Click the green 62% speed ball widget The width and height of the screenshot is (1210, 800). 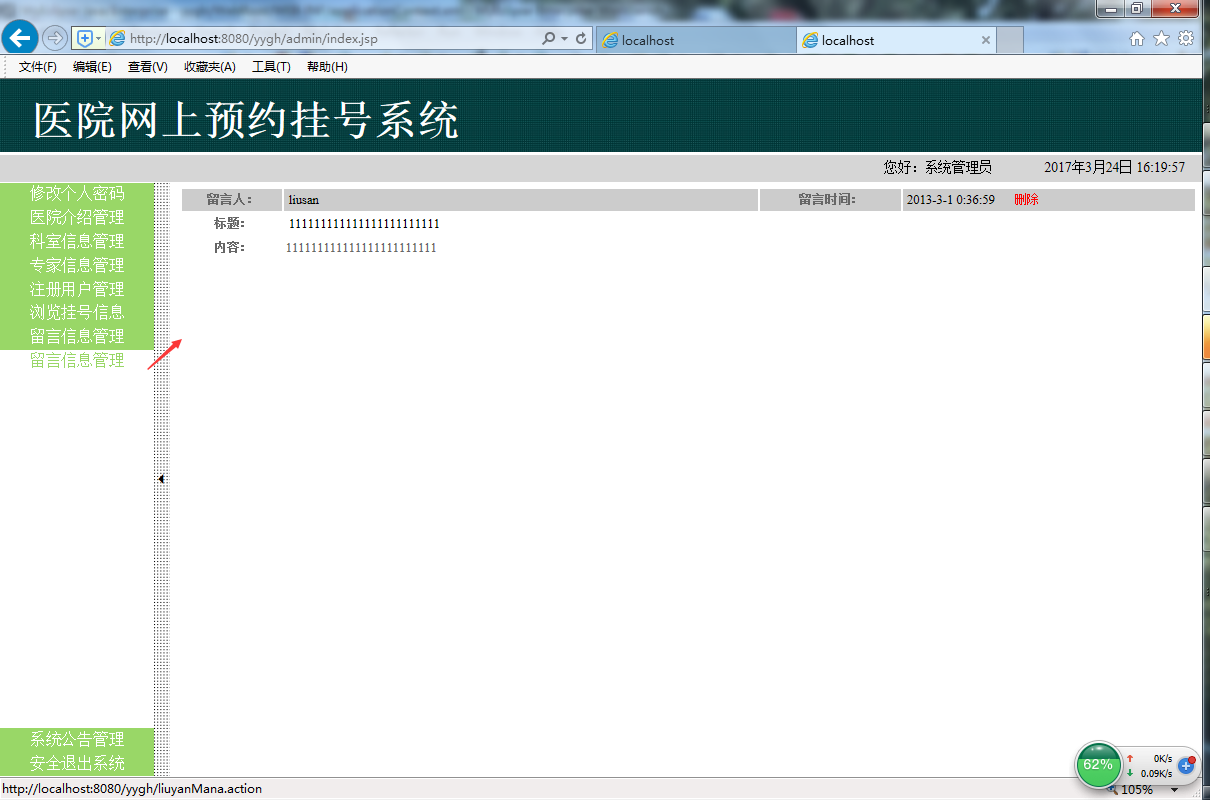(x=1098, y=765)
